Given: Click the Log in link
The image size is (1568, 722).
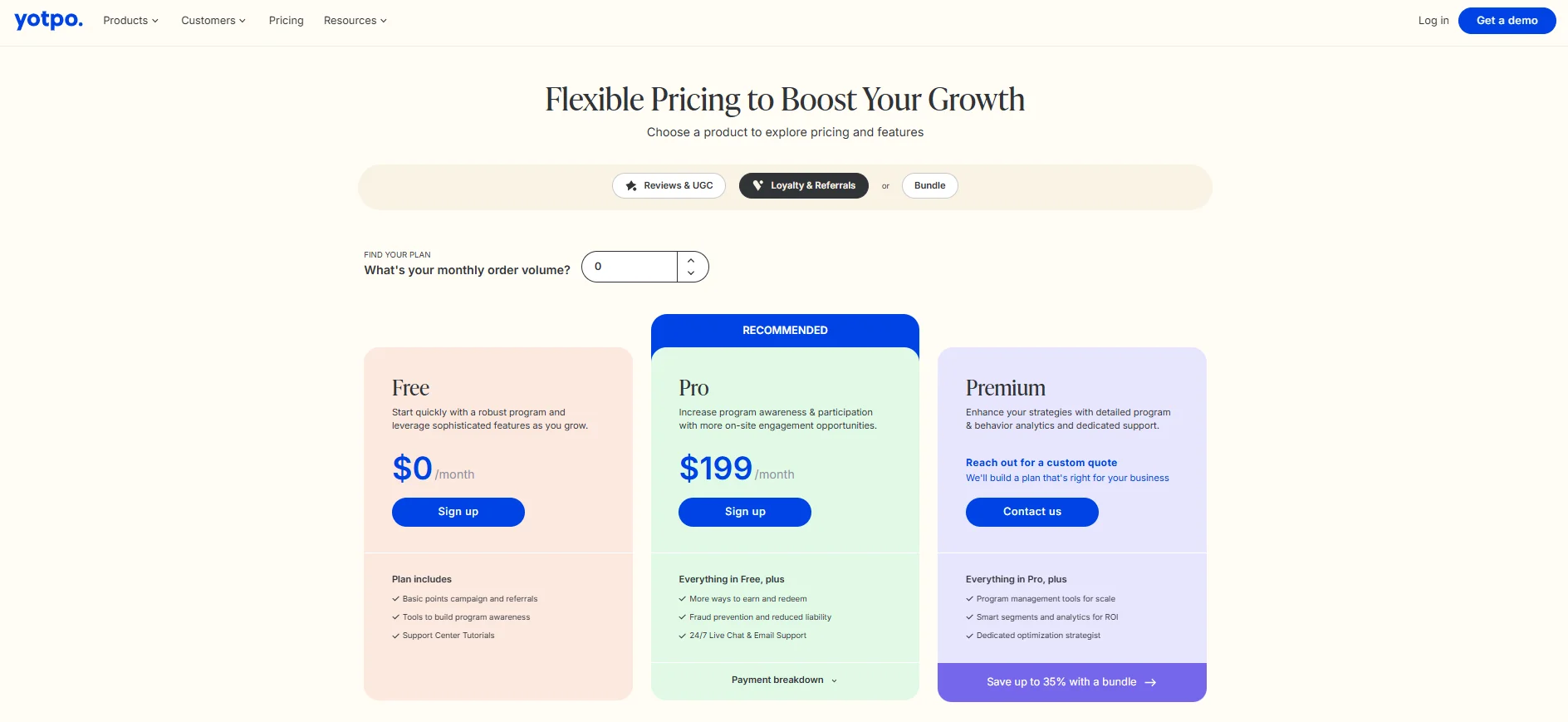Looking at the screenshot, I should pyautogui.click(x=1433, y=21).
